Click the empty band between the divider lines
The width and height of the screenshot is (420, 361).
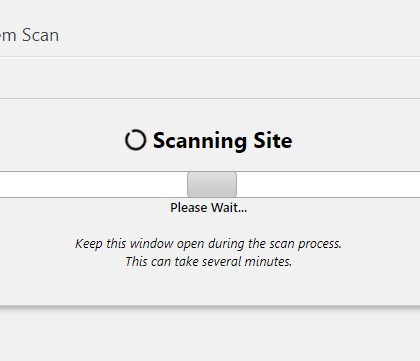pyautogui.click(x=210, y=78)
